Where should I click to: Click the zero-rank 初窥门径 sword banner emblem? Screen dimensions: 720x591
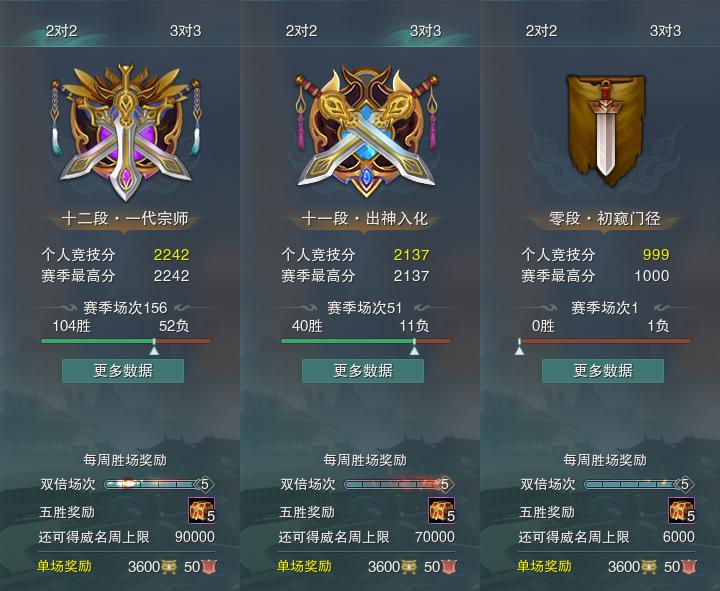(x=605, y=131)
